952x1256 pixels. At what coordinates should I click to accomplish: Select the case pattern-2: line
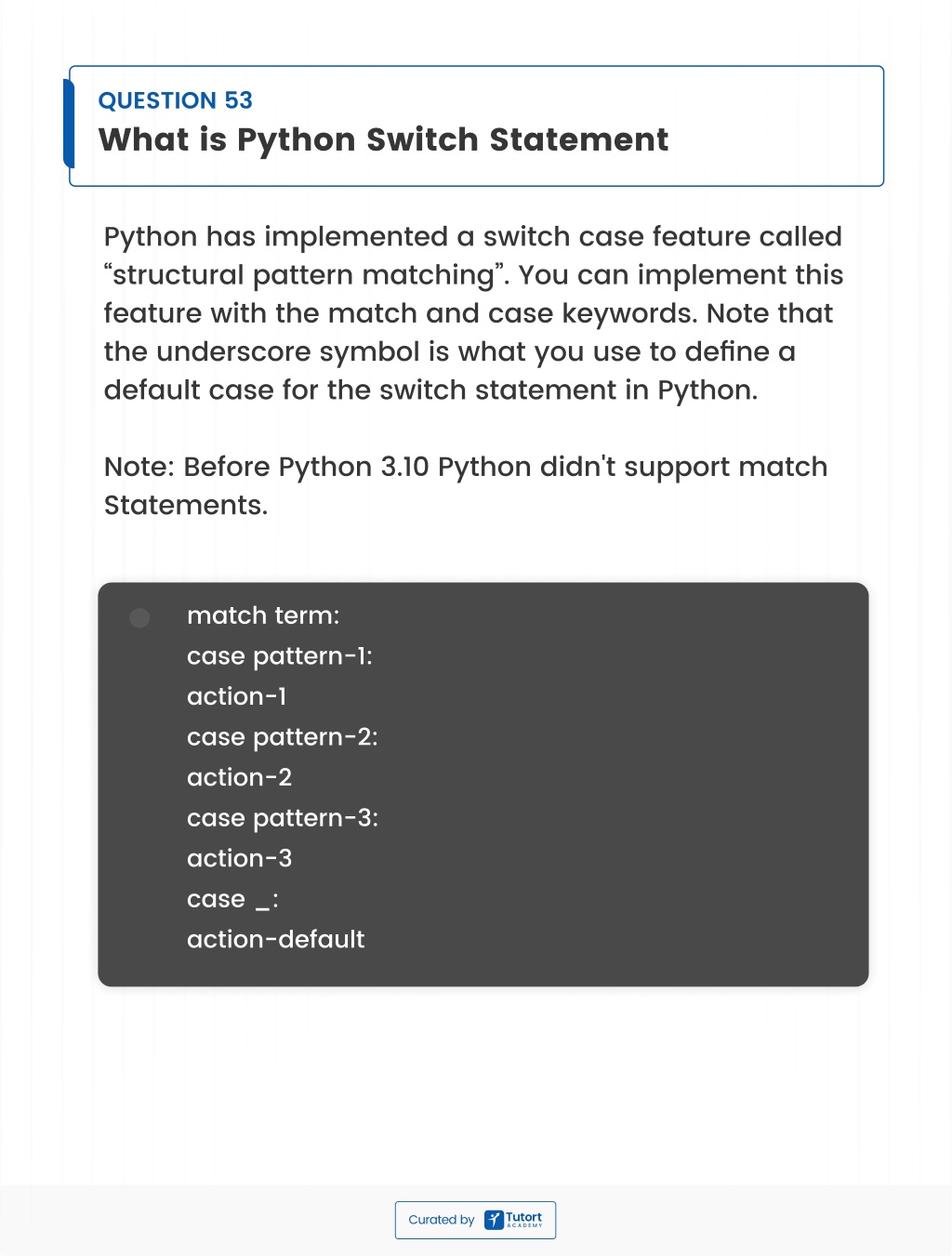283,737
